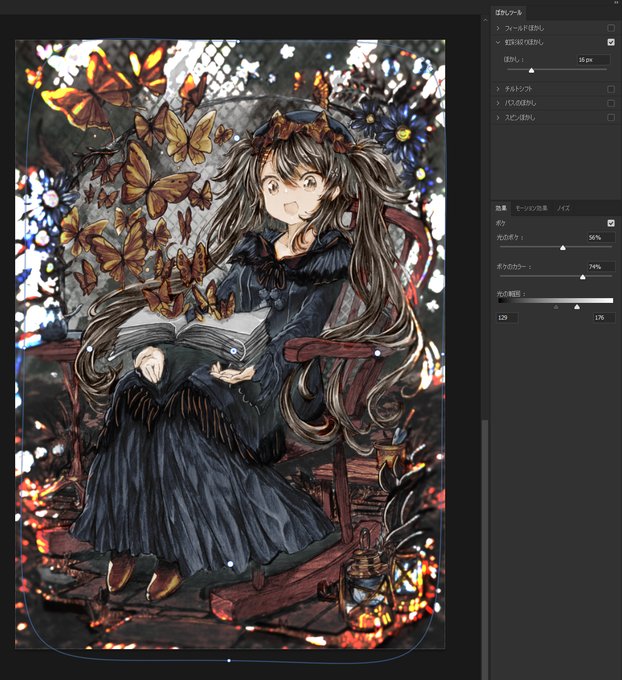Click the white handle of 光の範囲 gradient

point(577,307)
